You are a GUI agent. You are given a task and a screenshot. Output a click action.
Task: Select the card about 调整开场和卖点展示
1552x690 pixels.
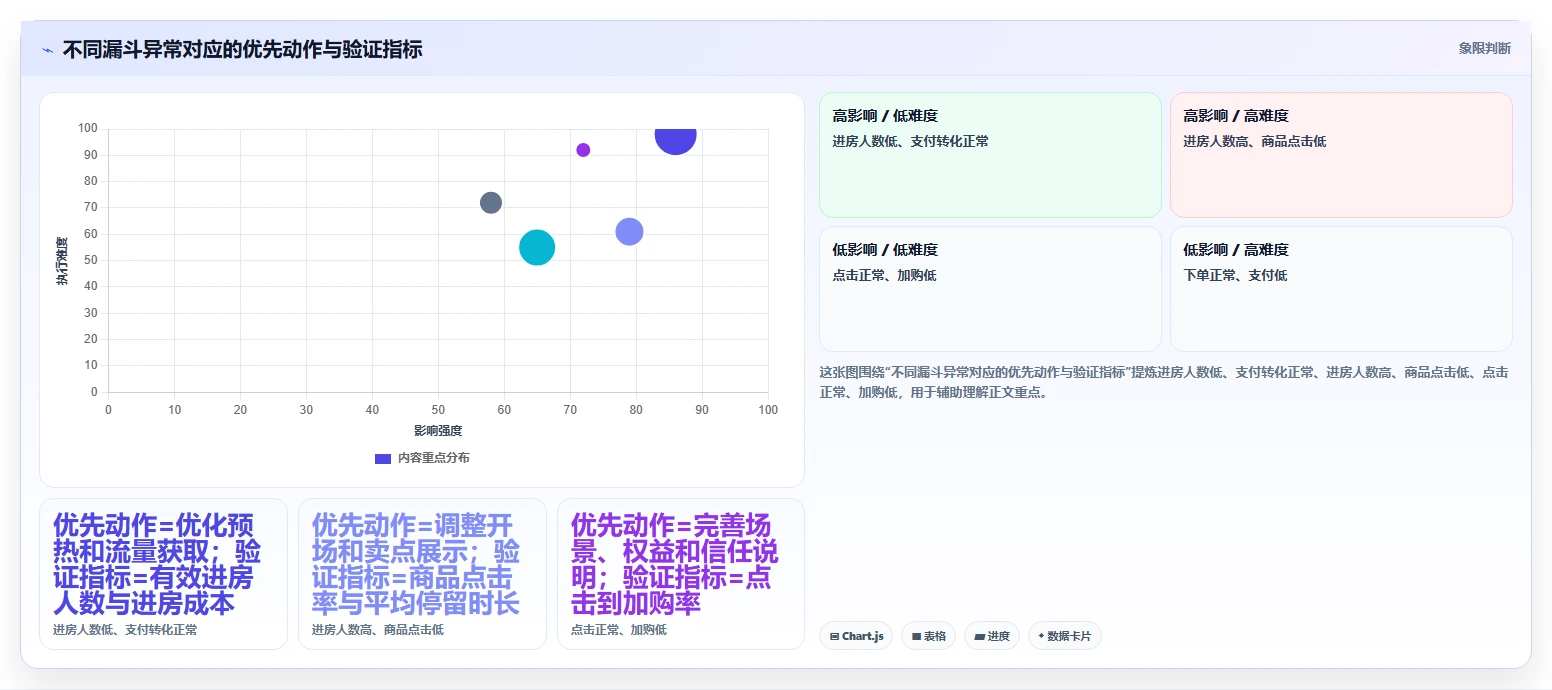pyautogui.click(x=422, y=574)
